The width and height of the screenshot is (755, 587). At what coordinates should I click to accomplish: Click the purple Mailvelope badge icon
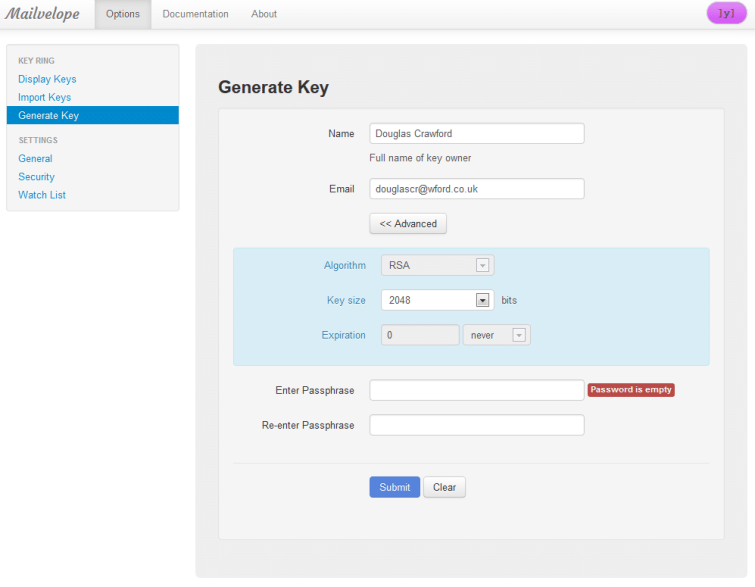pyautogui.click(x=727, y=13)
